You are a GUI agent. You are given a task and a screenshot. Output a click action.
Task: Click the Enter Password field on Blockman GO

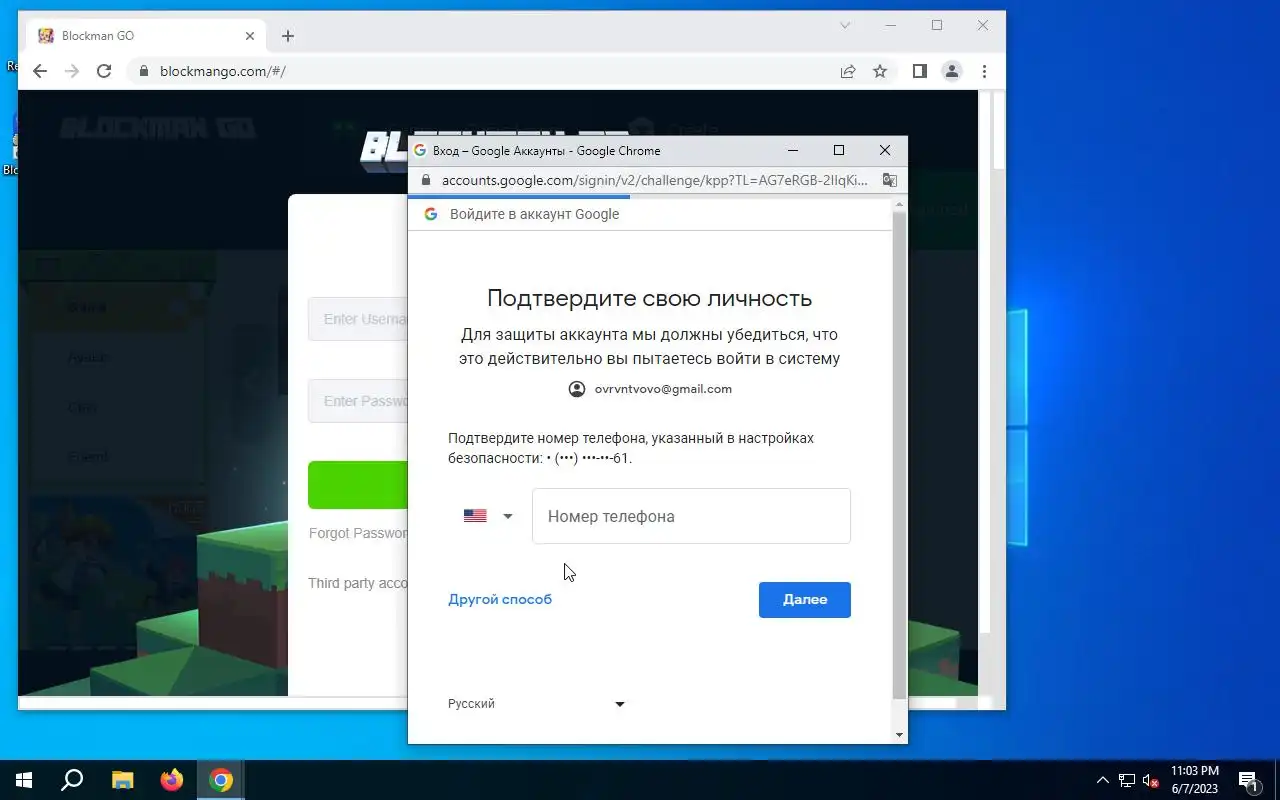coord(357,401)
